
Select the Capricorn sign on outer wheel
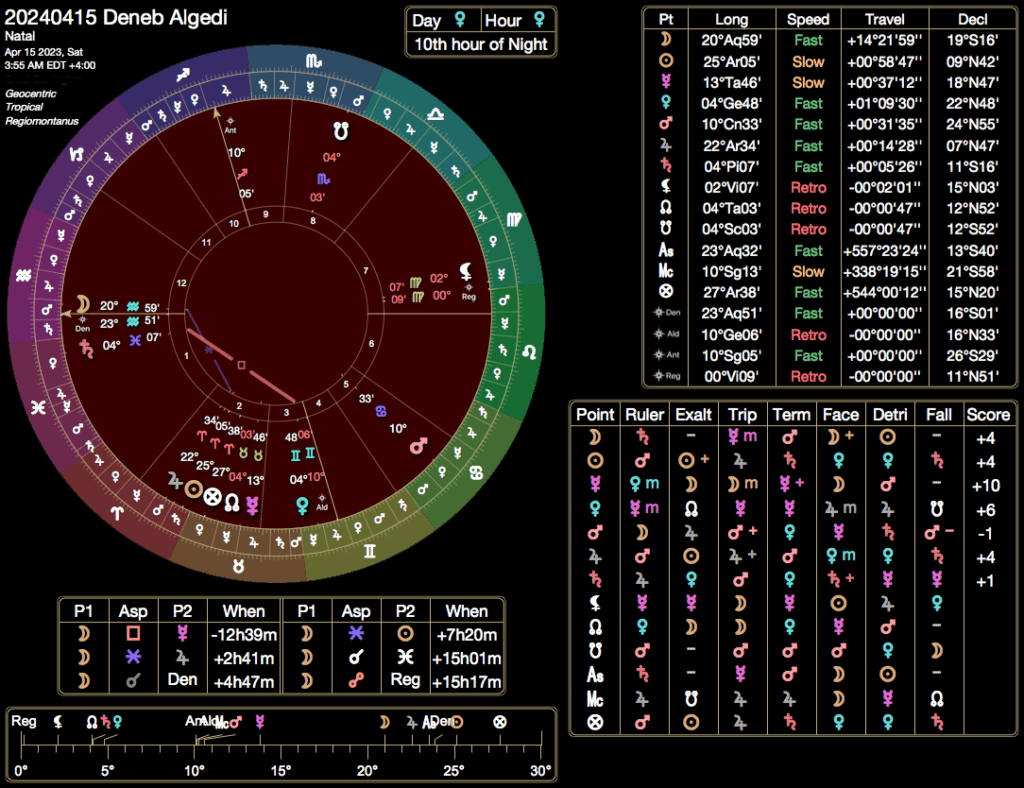(76, 154)
